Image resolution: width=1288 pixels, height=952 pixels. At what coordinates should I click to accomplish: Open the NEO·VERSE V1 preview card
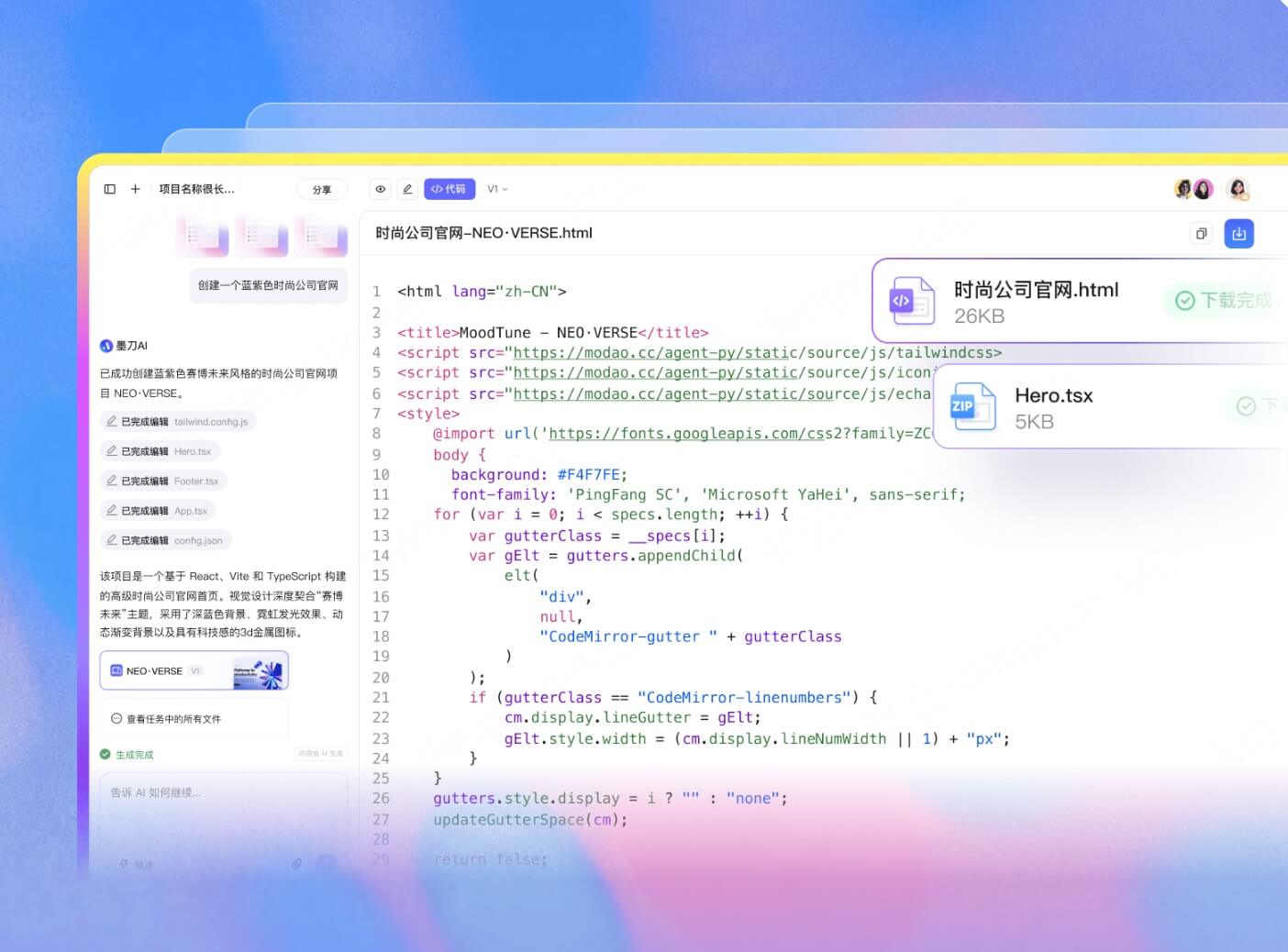pyautogui.click(x=194, y=670)
